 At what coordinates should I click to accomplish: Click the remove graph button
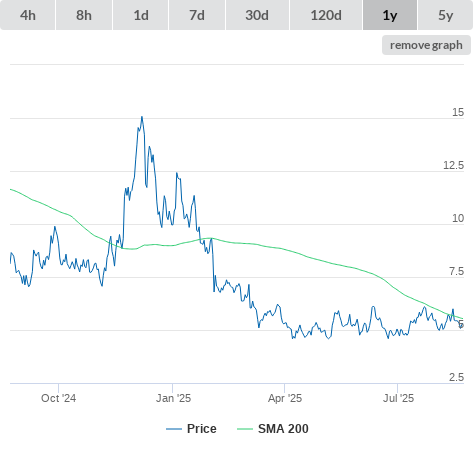pos(426,45)
